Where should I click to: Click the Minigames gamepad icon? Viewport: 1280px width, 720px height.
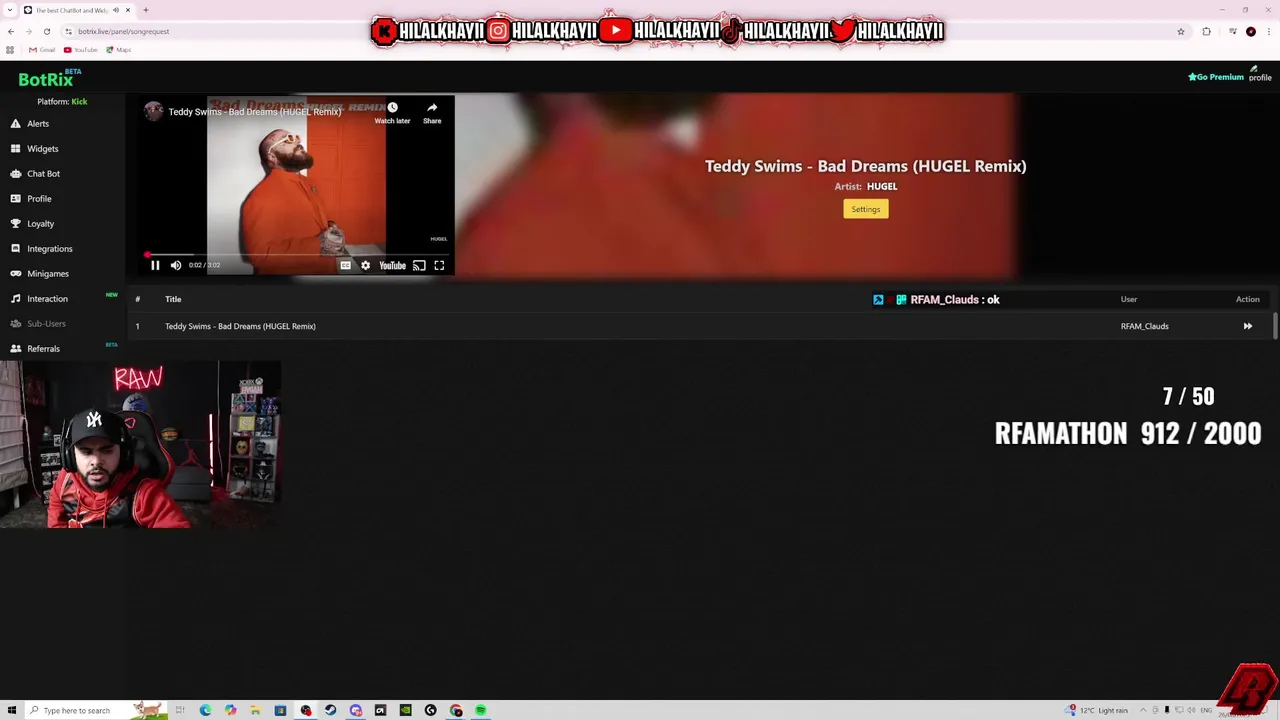(x=15, y=273)
